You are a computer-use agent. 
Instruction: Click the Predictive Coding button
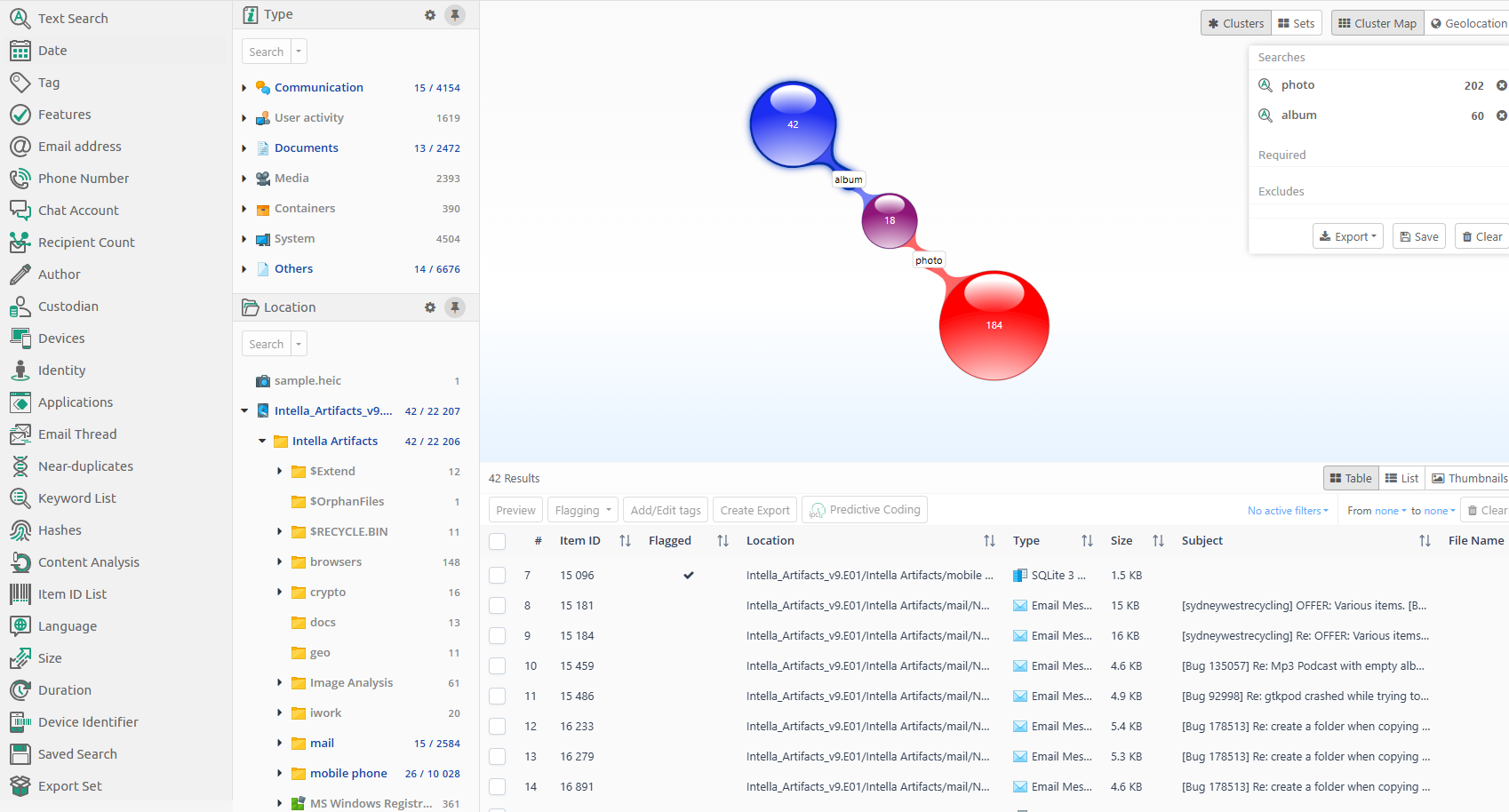(865, 510)
